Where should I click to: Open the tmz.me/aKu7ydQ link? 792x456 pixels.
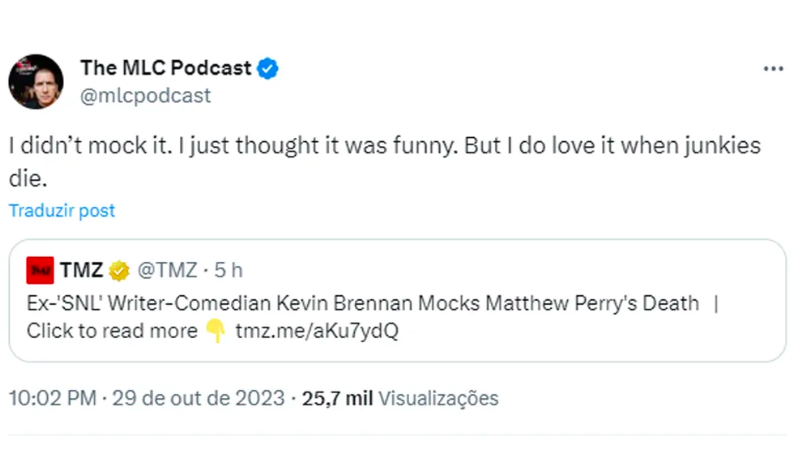317,331
